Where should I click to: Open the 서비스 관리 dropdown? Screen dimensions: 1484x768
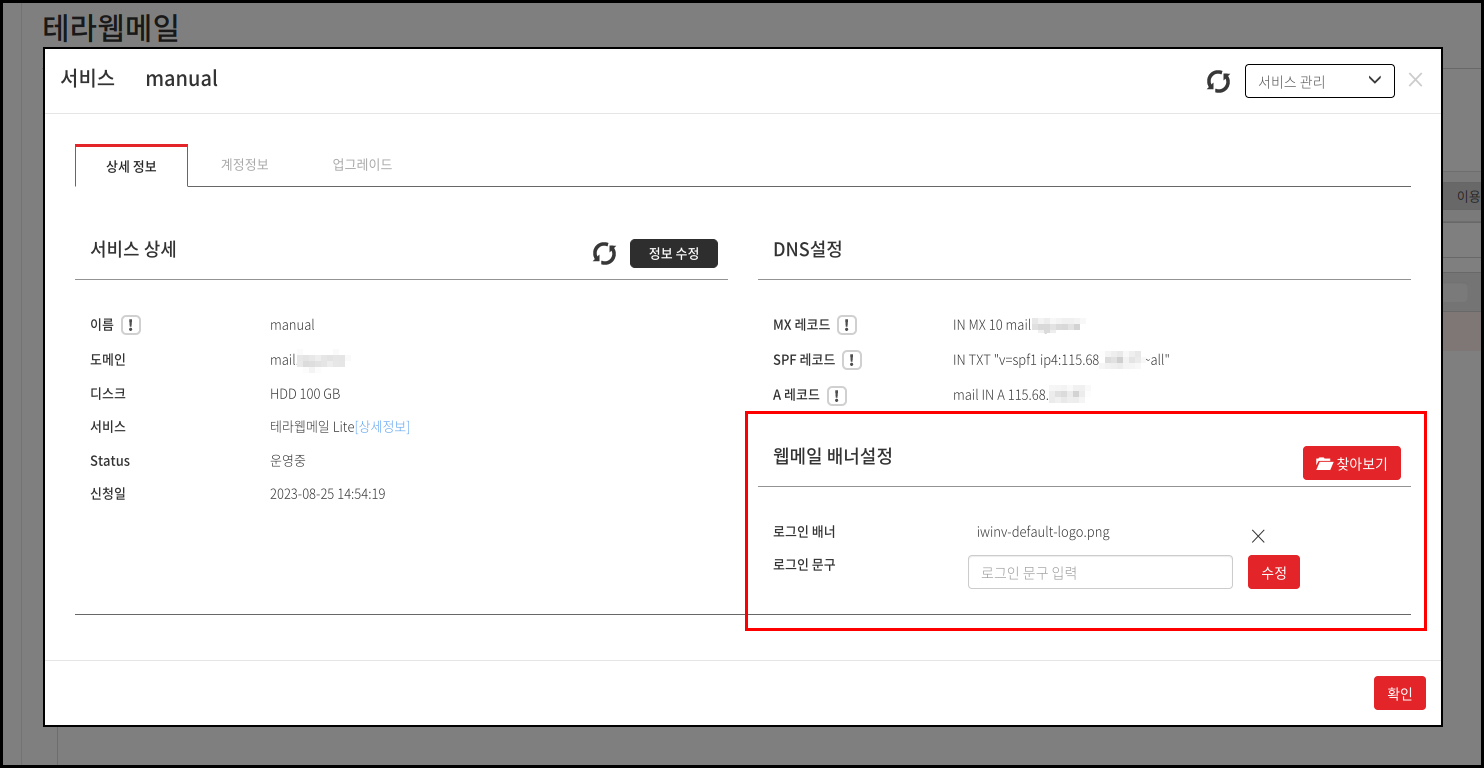[1319, 81]
